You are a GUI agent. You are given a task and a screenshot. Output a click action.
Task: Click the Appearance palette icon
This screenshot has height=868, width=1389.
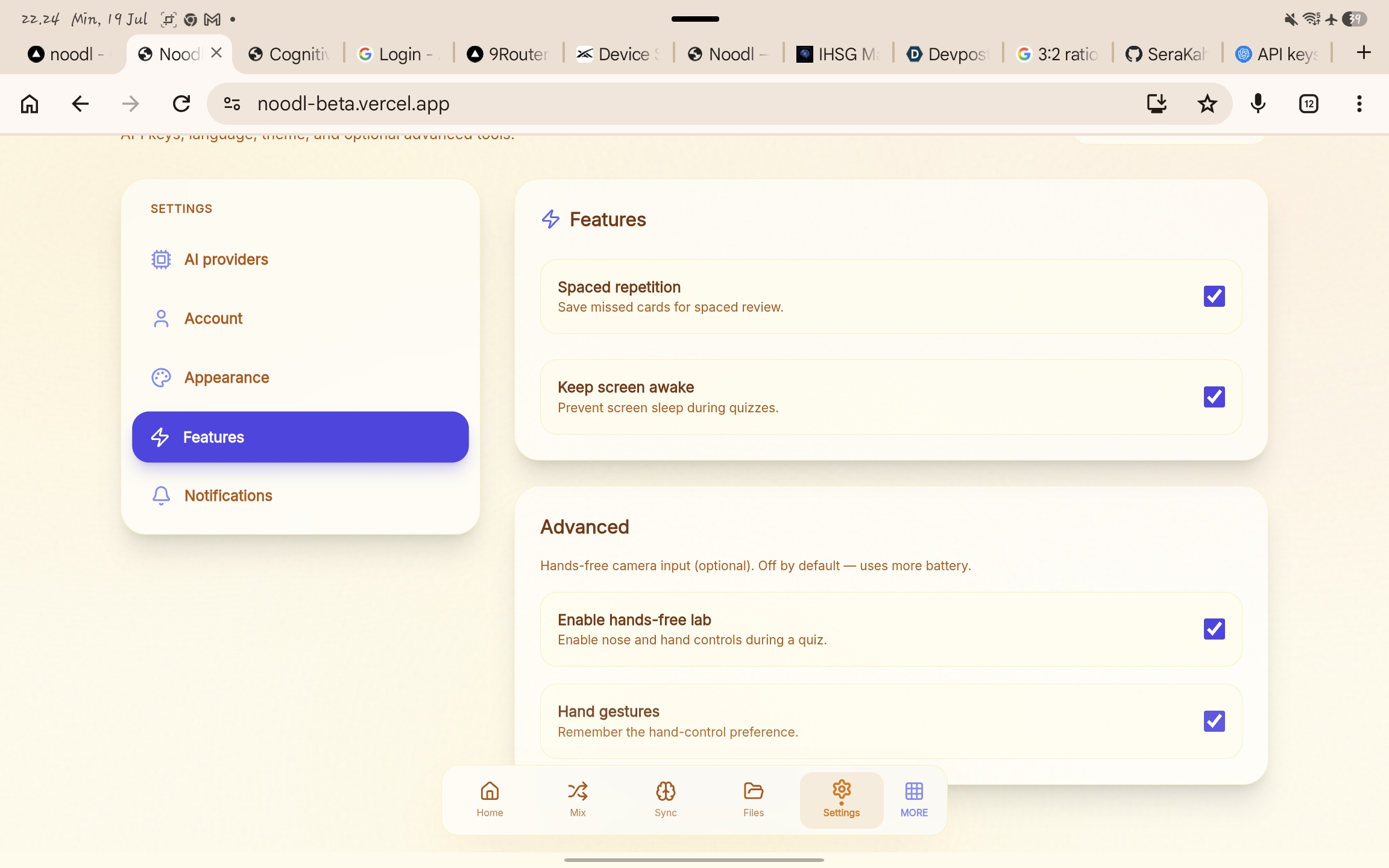tap(161, 377)
